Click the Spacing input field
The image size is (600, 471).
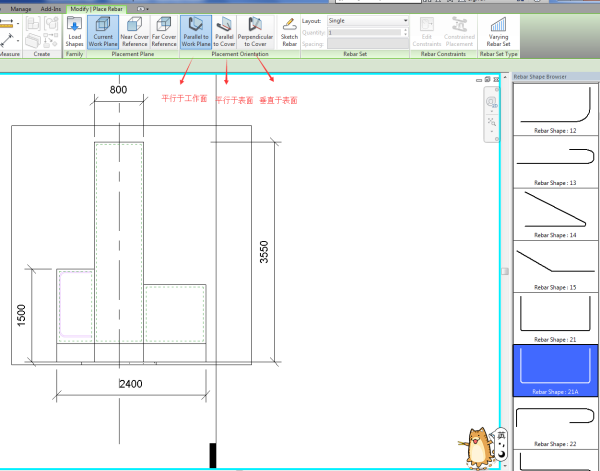368,44
